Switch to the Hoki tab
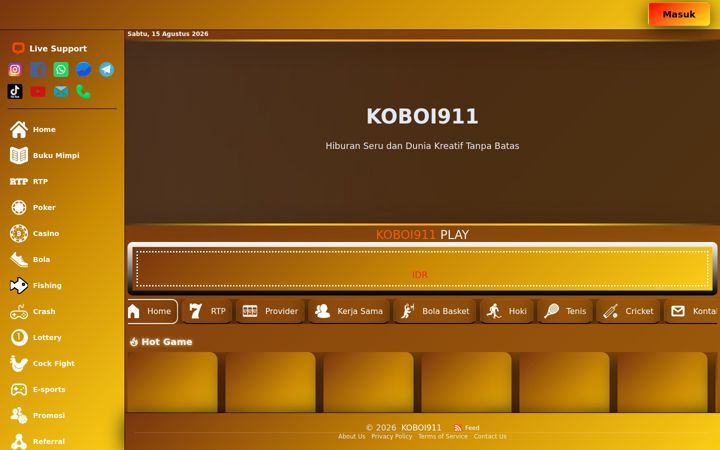Image resolution: width=720 pixels, height=450 pixels. (x=507, y=311)
